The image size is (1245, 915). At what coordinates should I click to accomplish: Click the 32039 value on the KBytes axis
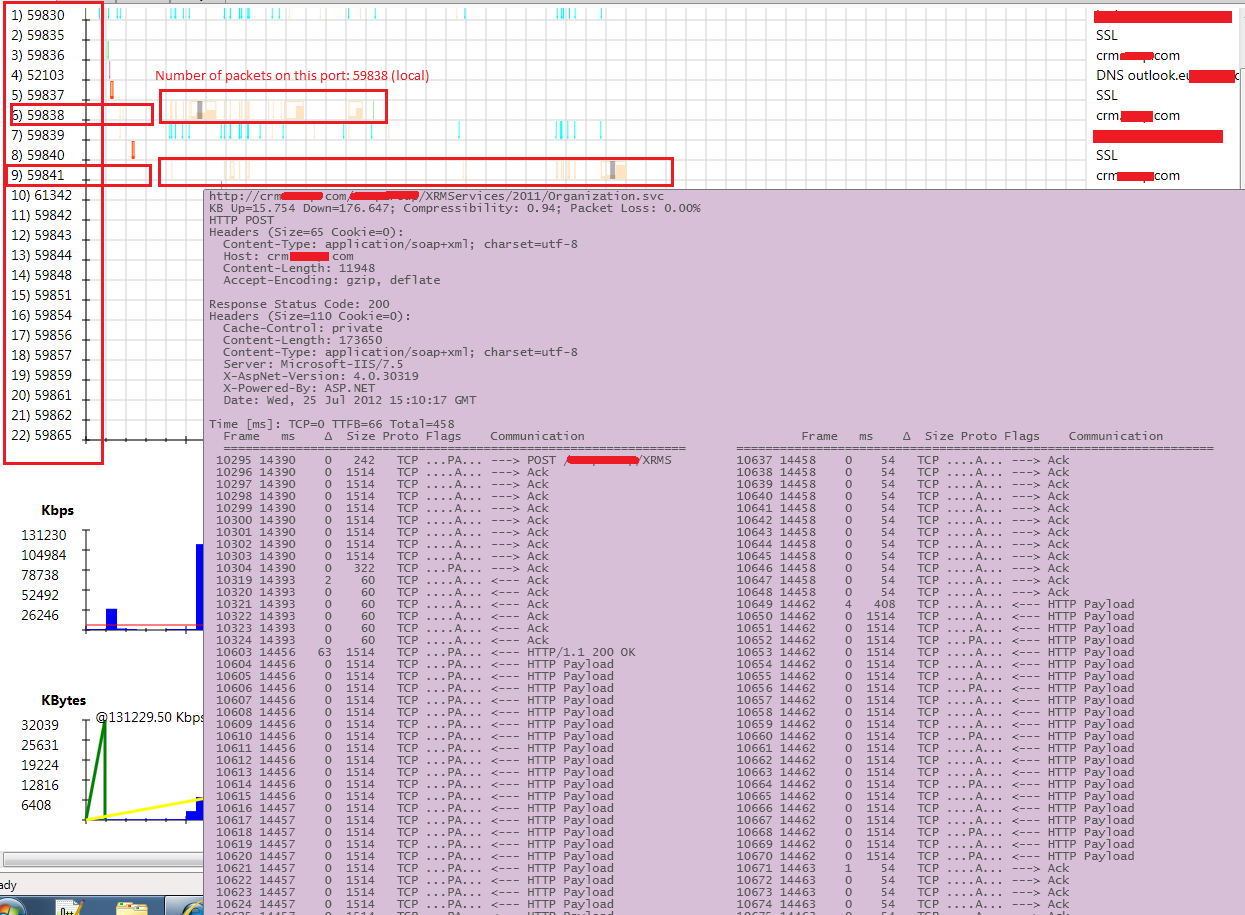41,725
